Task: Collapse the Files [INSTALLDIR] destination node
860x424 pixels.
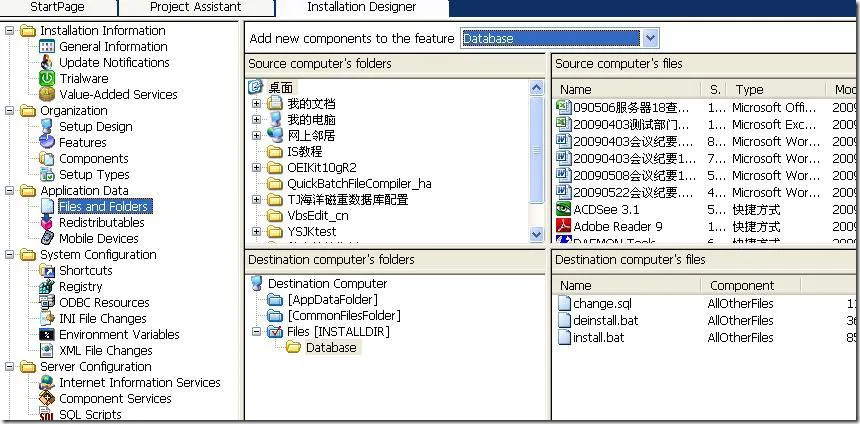Action: coord(257,331)
